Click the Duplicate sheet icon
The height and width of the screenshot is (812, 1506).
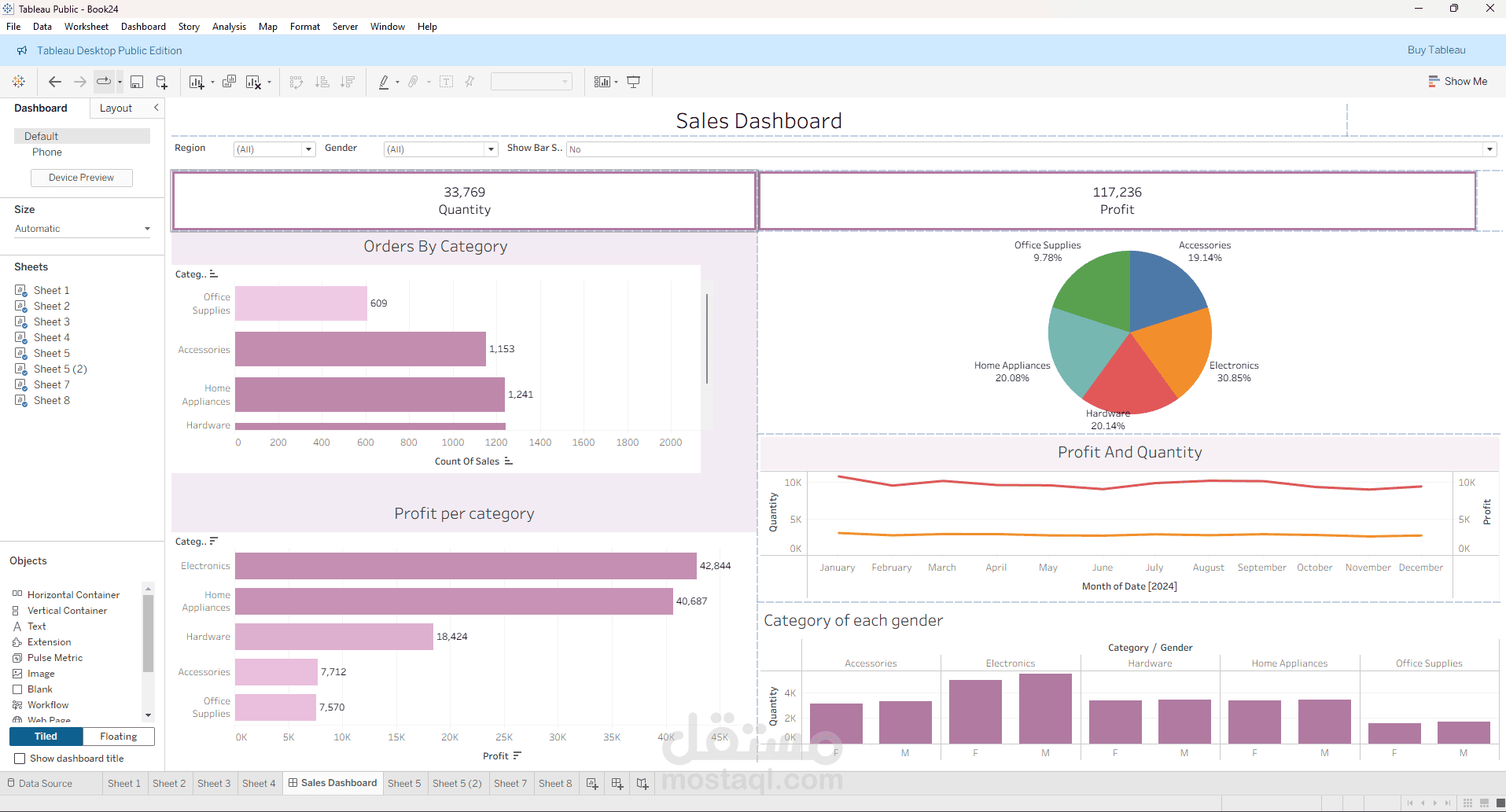[230, 82]
